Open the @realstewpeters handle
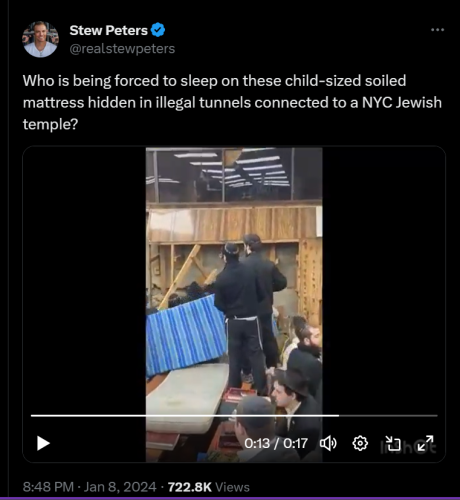Image resolution: width=460 pixels, height=500 pixels. point(122,49)
